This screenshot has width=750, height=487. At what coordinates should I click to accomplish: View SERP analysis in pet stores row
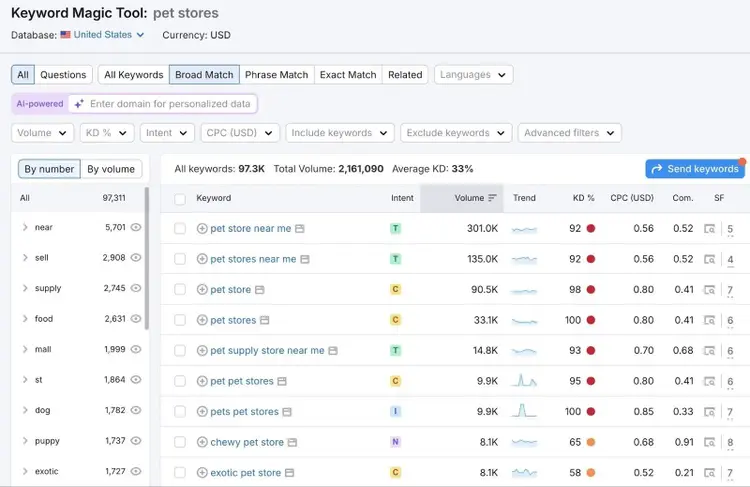click(709, 320)
